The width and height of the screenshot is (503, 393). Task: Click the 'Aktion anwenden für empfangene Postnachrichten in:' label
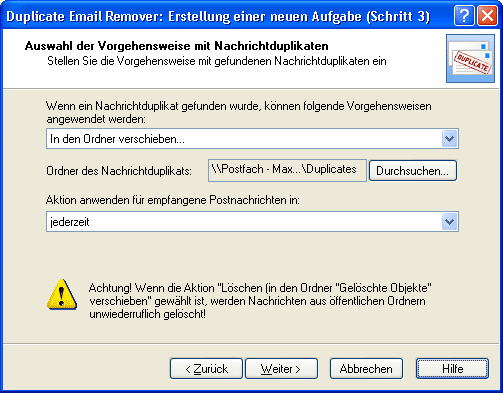point(173,200)
